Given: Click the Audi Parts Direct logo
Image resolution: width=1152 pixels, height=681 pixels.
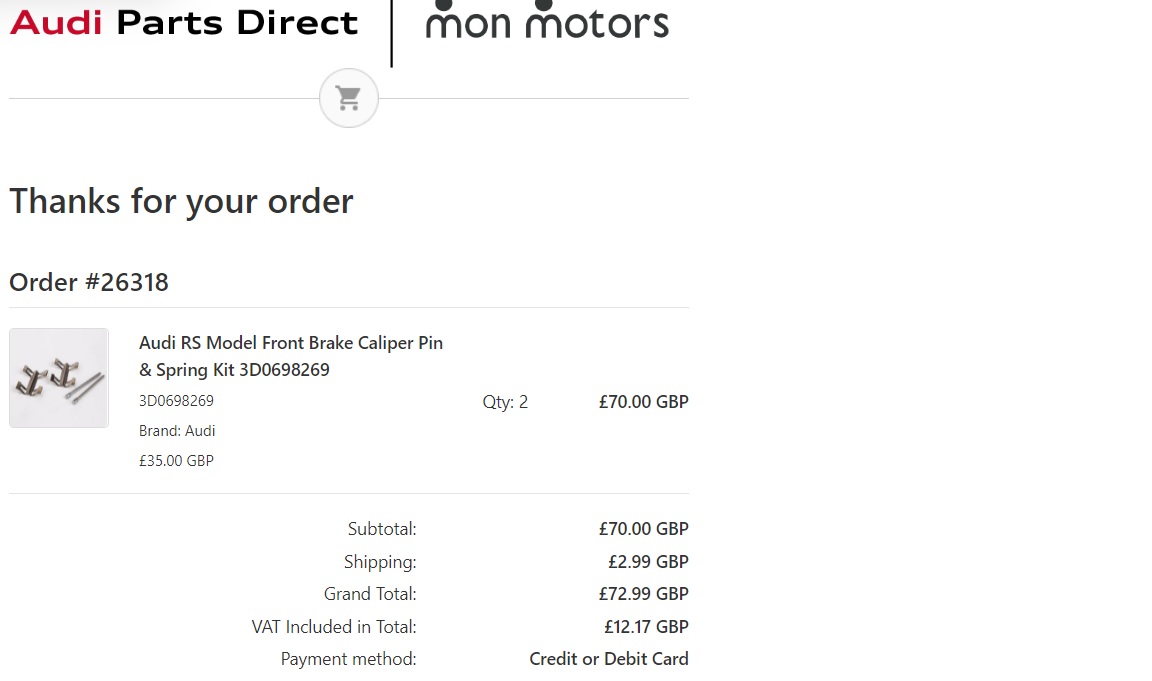Looking at the screenshot, I should (x=183, y=22).
